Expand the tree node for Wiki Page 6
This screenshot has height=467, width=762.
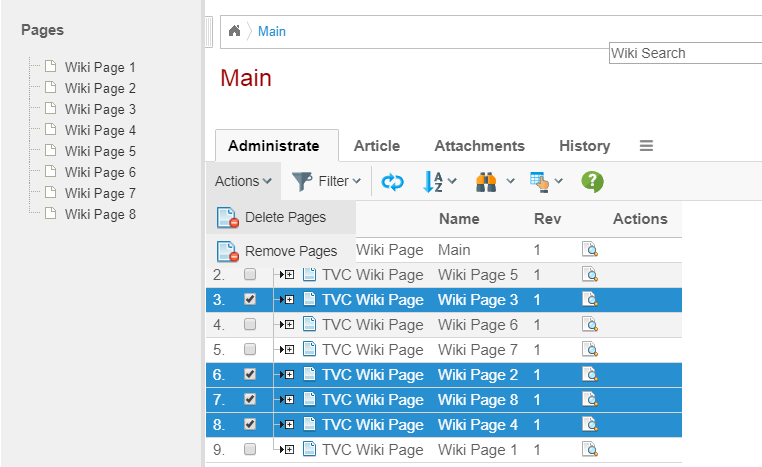click(x=288, y=325)
